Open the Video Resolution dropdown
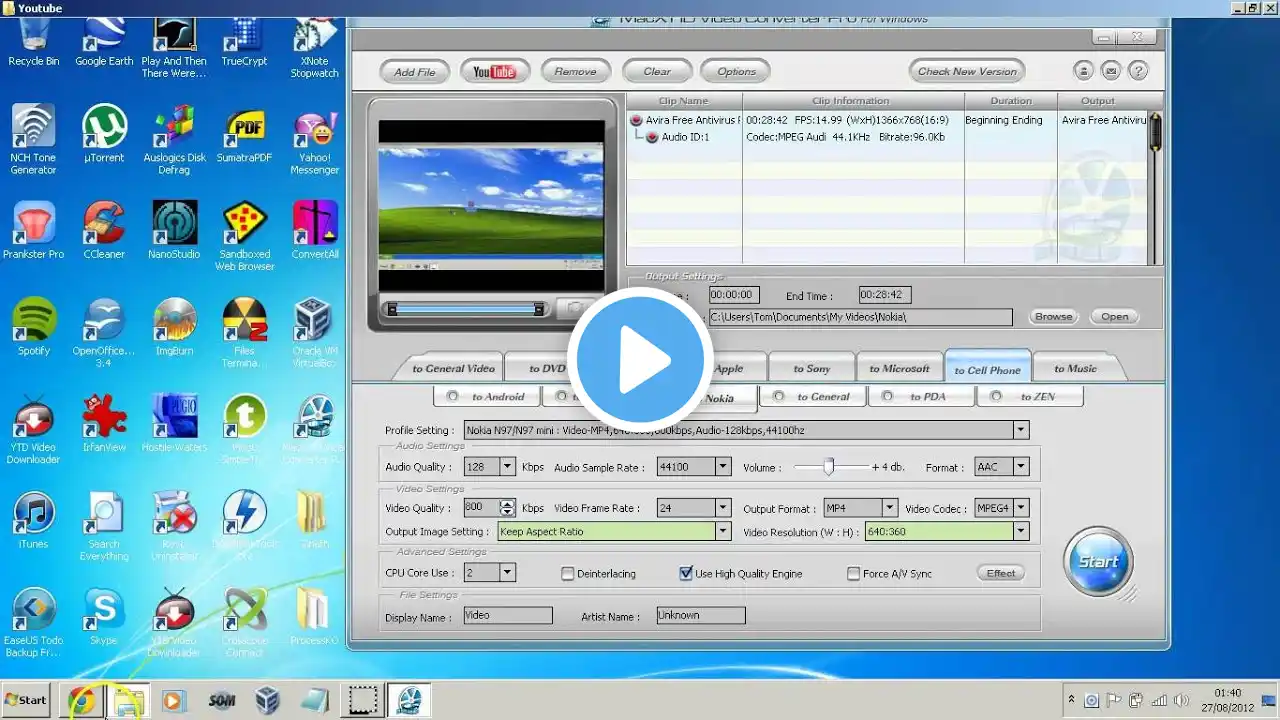 click(1021, 532)
